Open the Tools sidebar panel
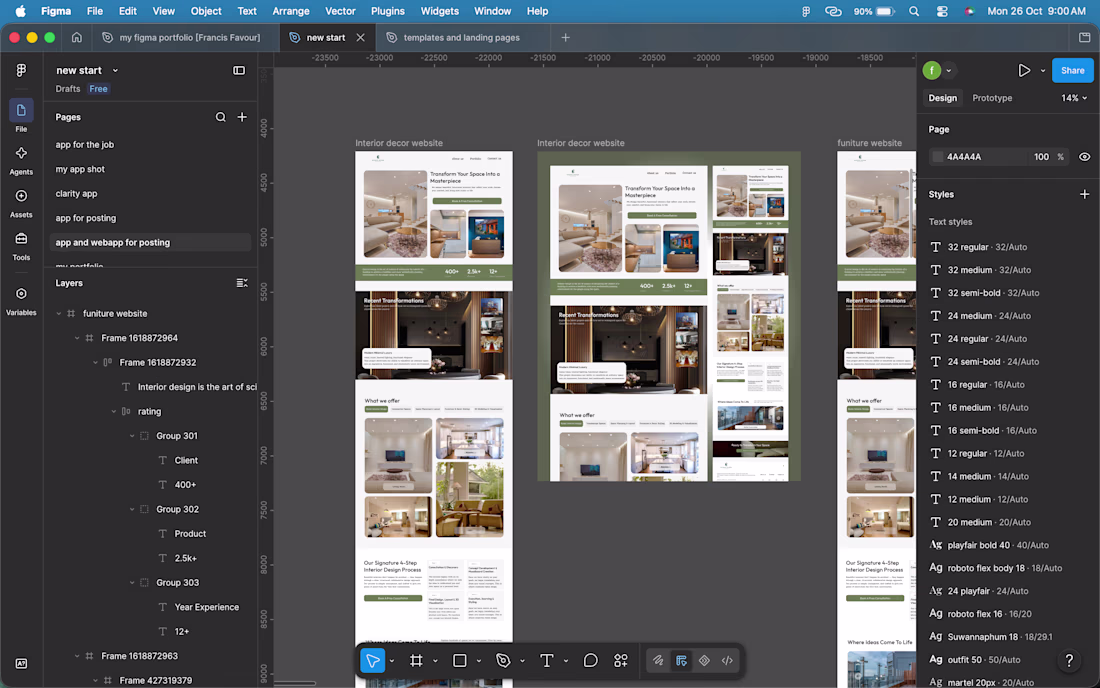This screenshot has width=1100, height=688. (21, 246)
